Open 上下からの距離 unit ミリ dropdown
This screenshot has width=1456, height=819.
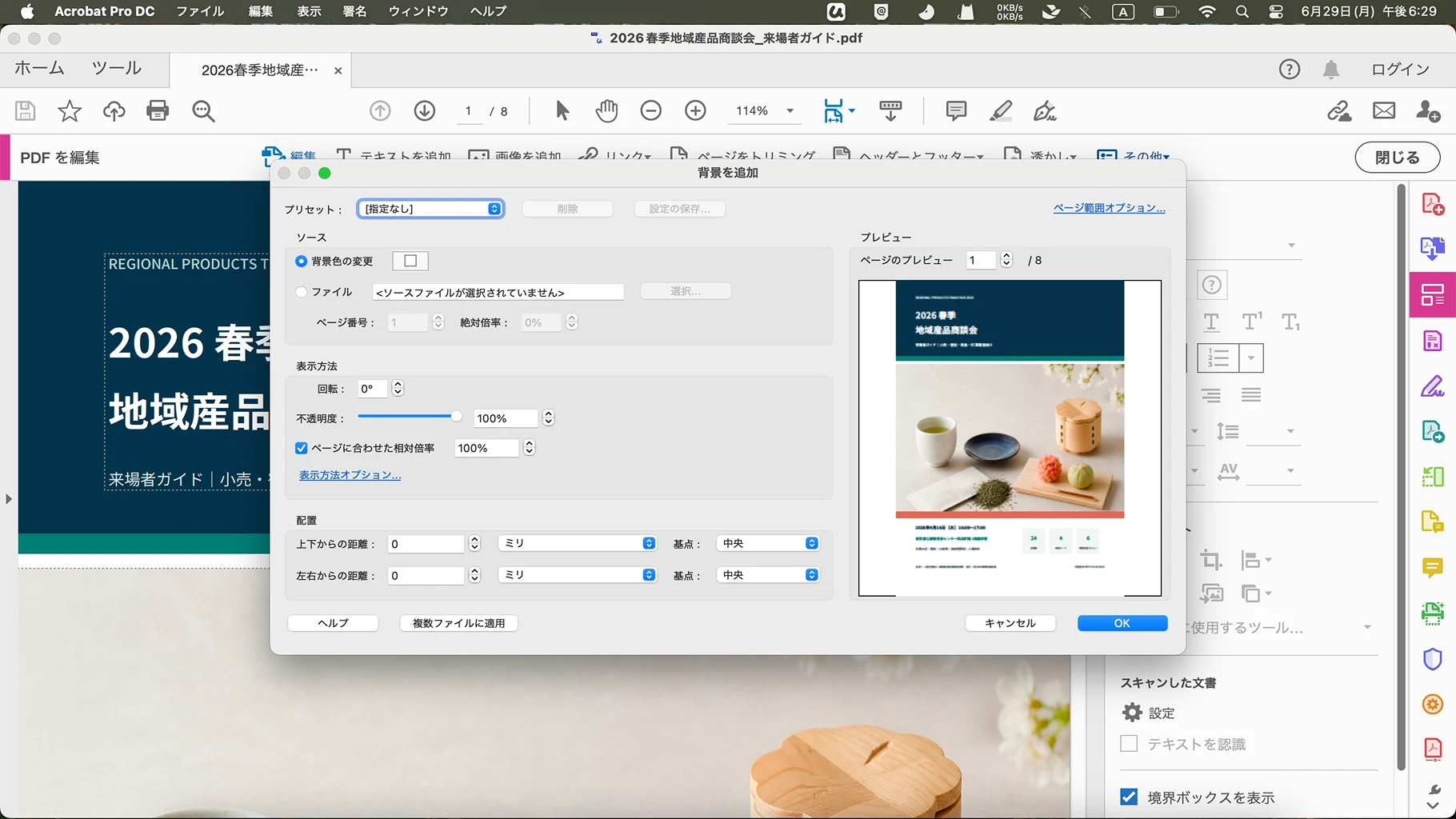tap(577, 543)
